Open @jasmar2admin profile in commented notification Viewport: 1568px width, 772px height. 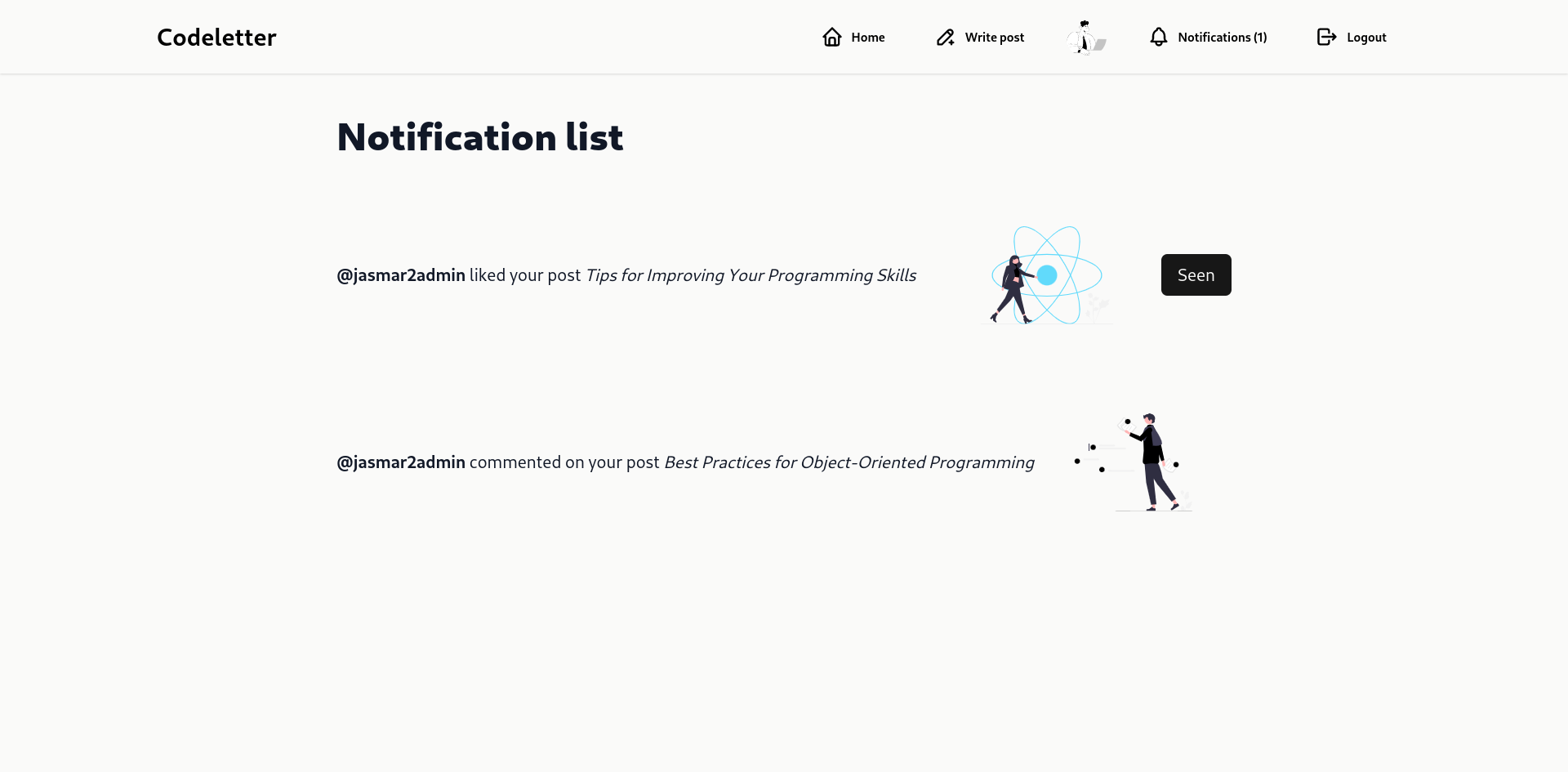tap(401, 462)
